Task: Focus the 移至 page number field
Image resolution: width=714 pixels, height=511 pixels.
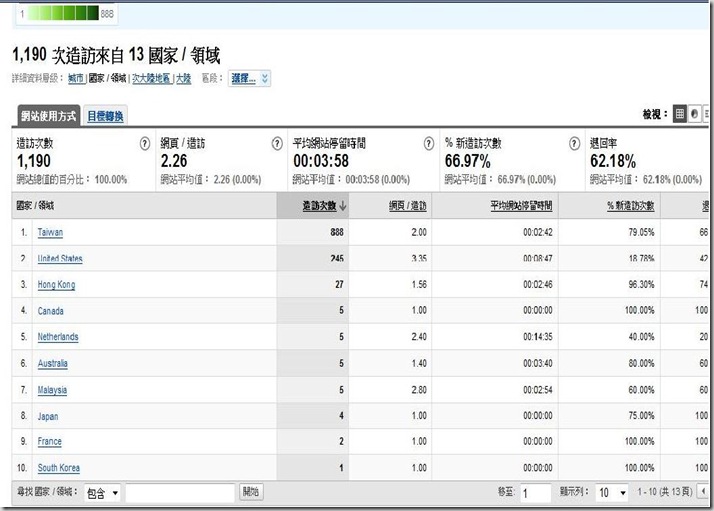Action: pos(536,493)
